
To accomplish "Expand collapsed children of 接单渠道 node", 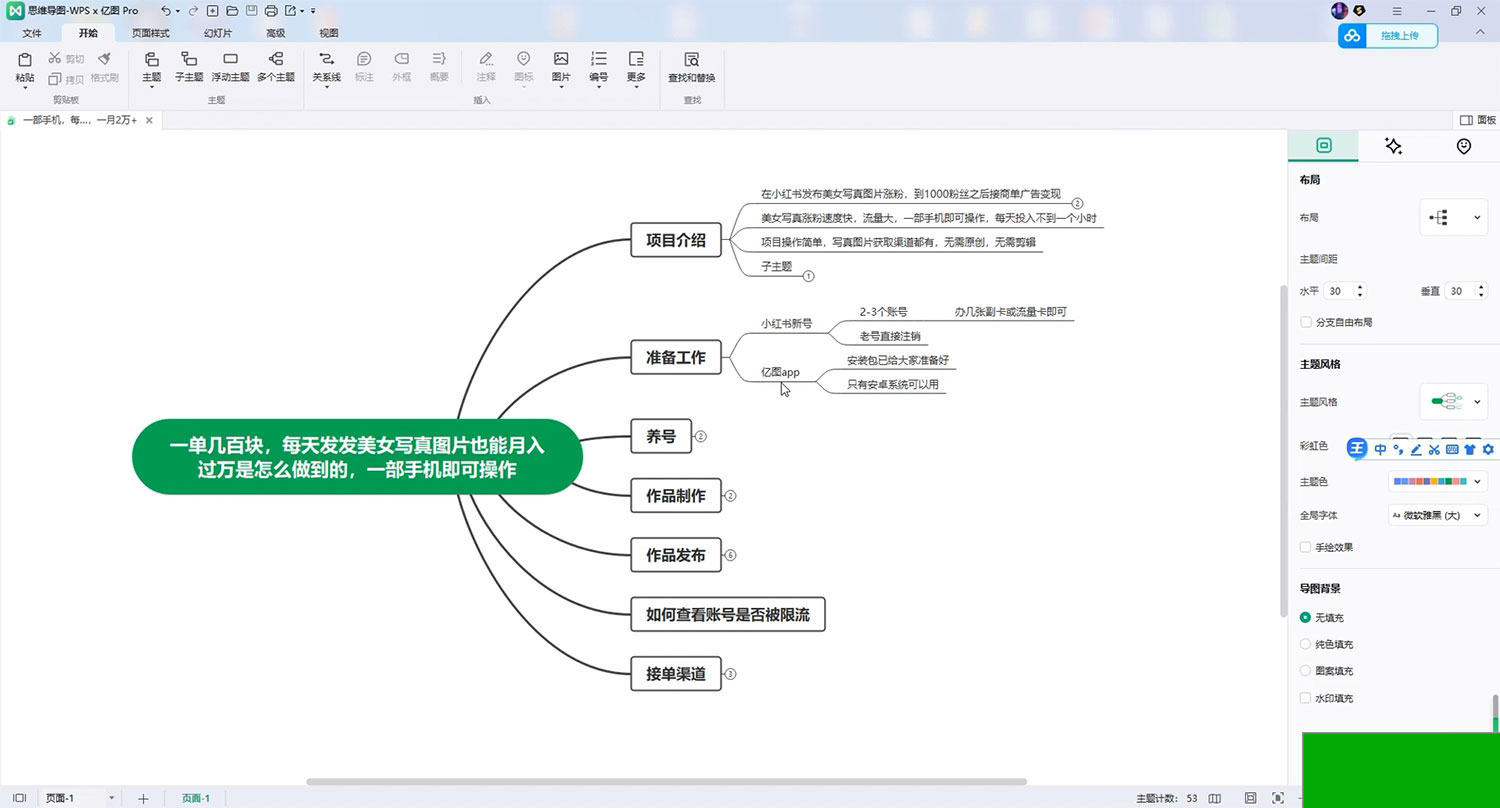I will [730, 674].
